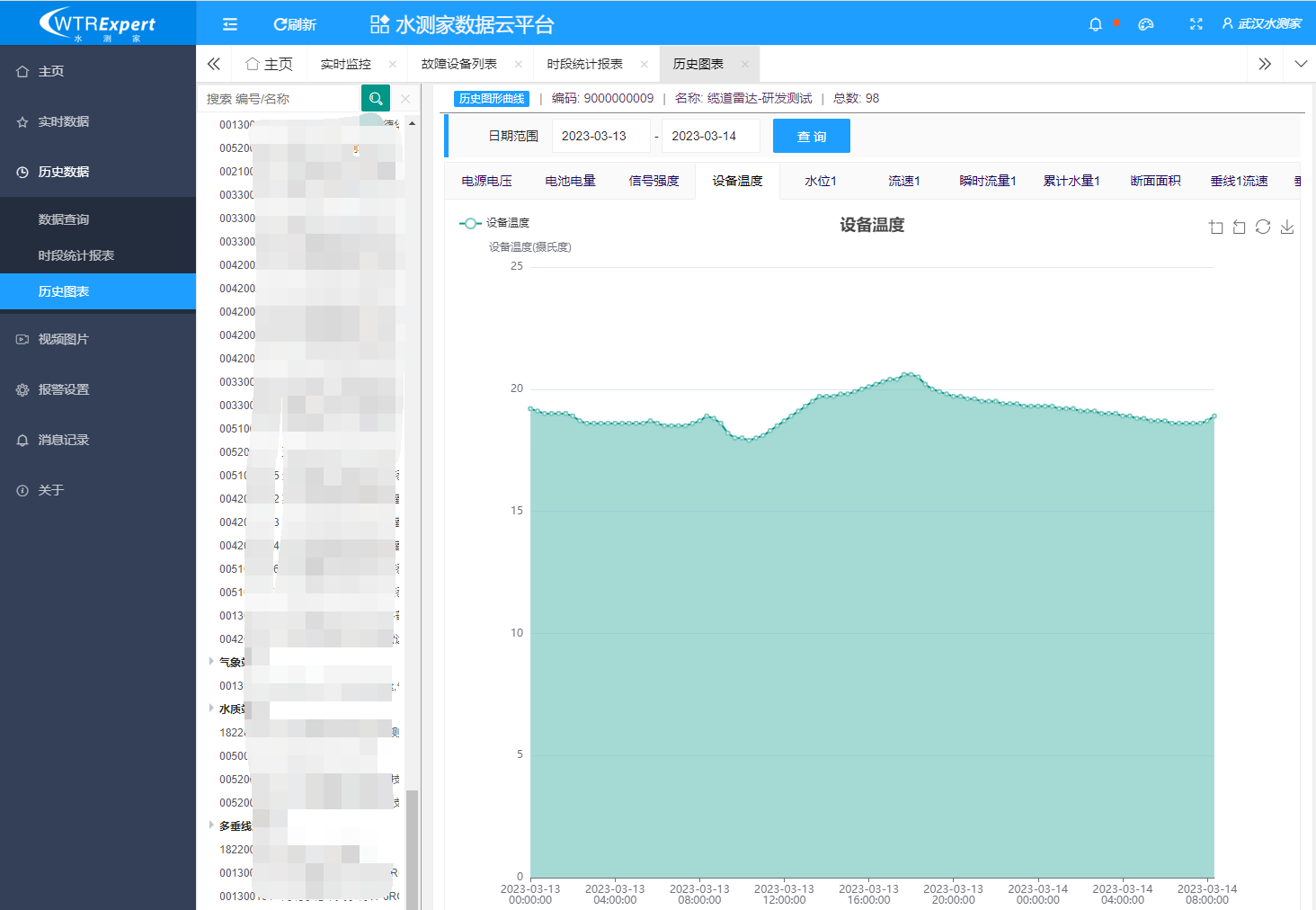Open the tab options dropdown chevron
Screen dimensions: 1316x910
click(1300, 64)
